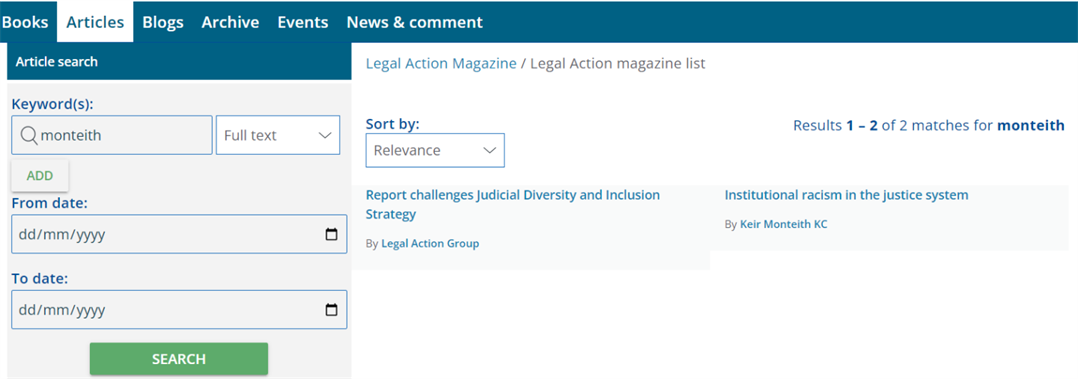Click the Keir Monteith KC author link
The height and width of the screenshot is (379, 1078).
click(783, 224)
